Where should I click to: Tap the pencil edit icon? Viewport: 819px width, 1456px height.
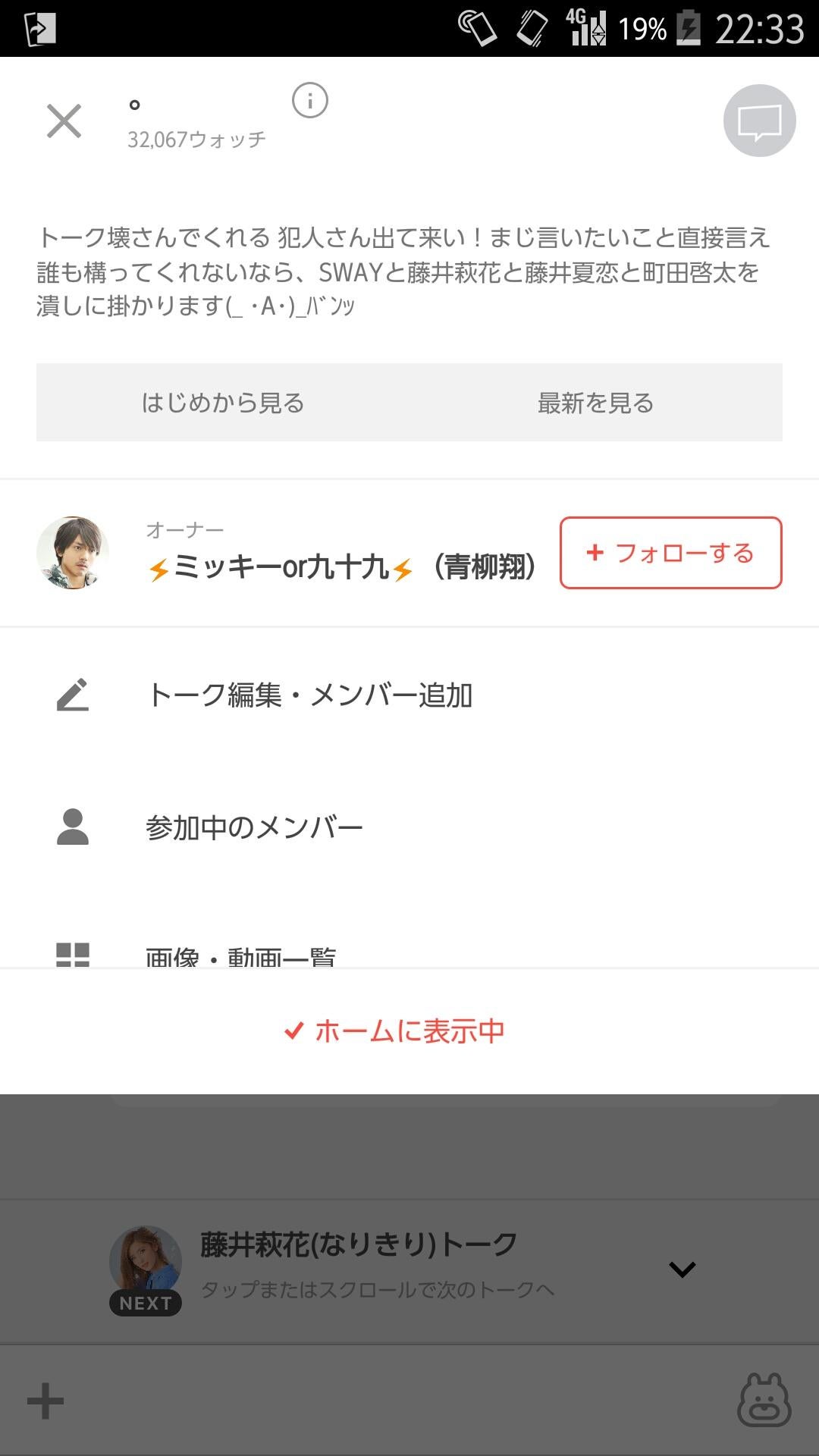click(73, 695)
